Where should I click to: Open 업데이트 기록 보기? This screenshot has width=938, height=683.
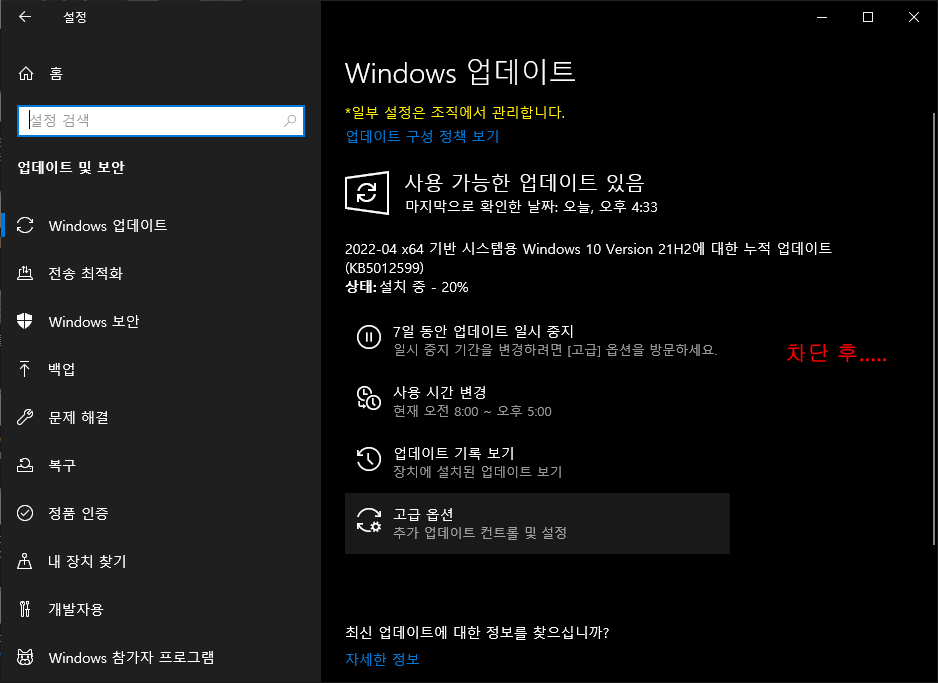coord(537,462)
